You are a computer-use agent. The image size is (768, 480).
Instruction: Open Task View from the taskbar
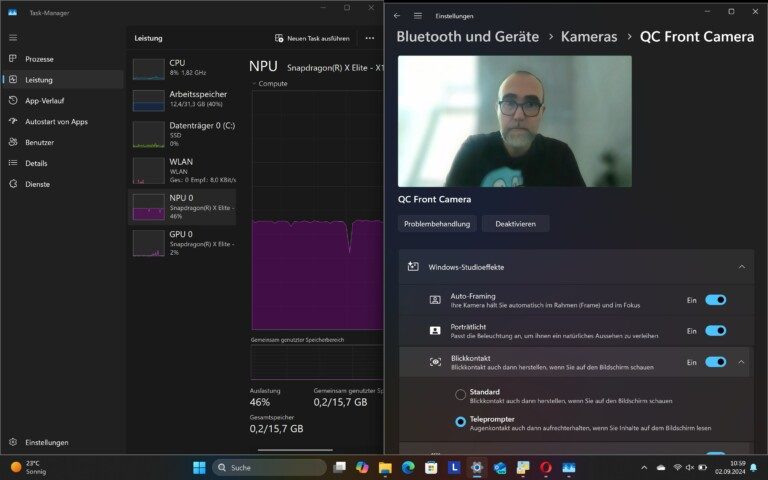pos(339,468)
